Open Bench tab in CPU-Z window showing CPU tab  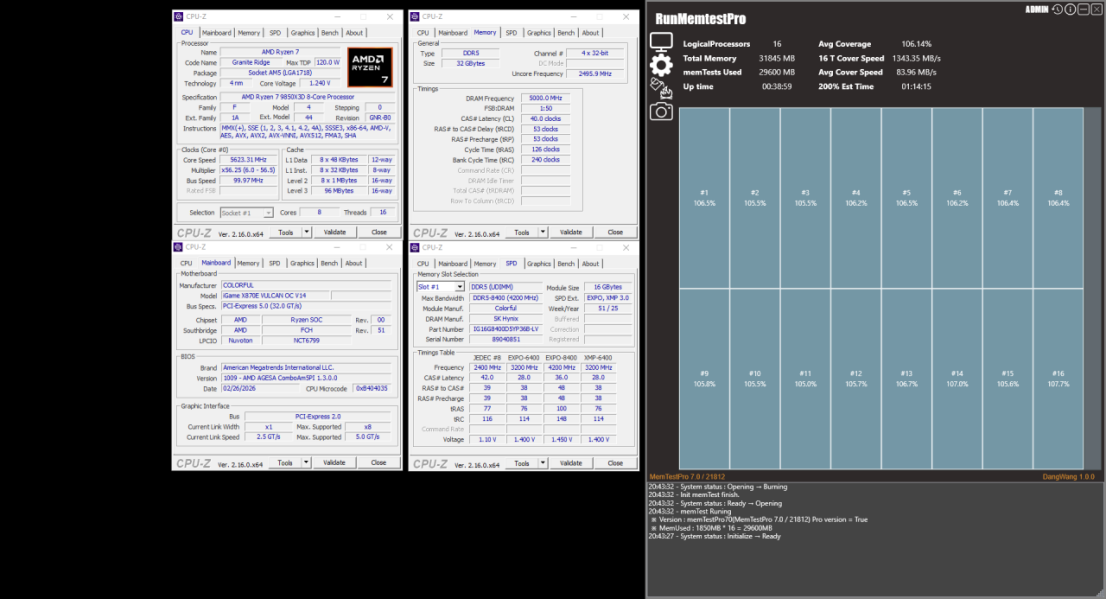coord(329,32)
